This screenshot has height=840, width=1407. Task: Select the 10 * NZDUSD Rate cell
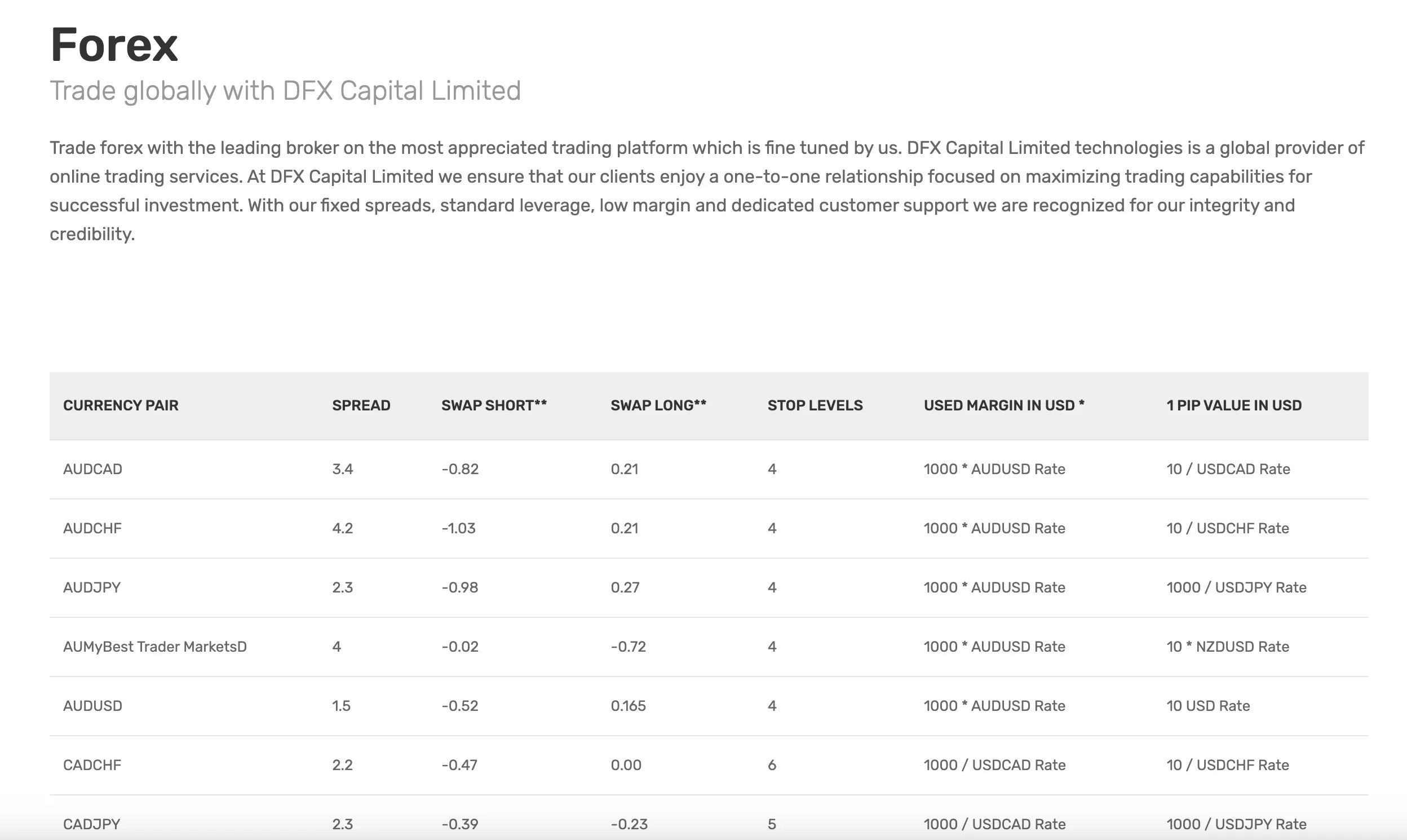click(1228, 647)
